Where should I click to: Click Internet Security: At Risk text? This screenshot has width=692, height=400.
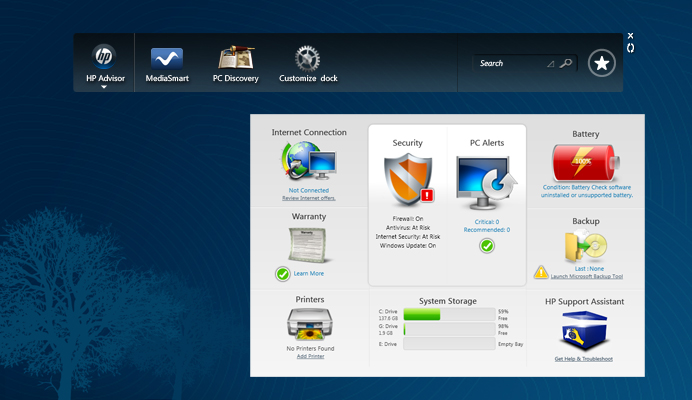click(408, 237)
